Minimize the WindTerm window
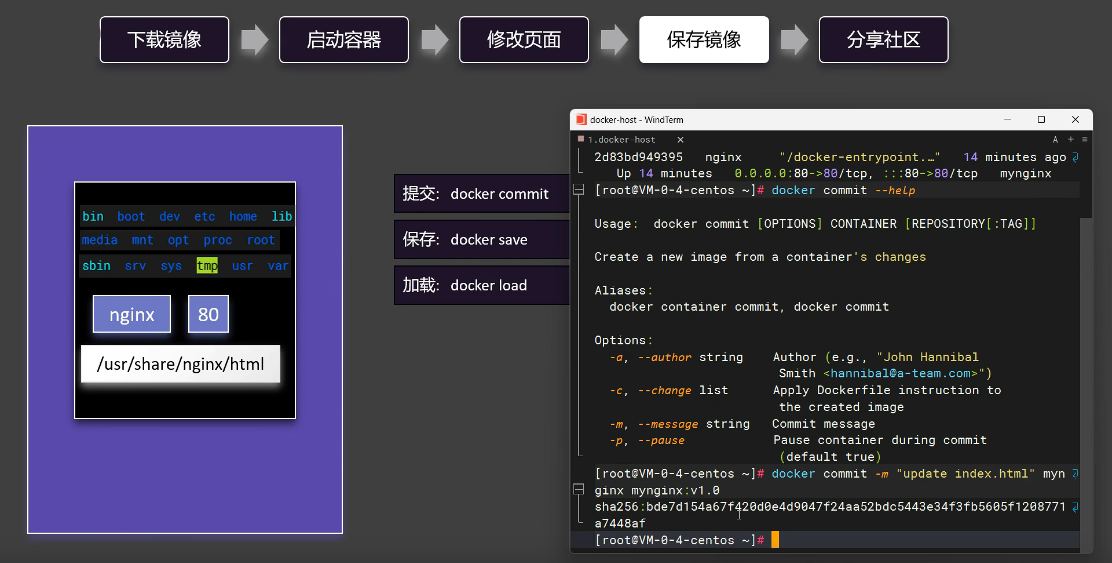 pos(1006,119)
